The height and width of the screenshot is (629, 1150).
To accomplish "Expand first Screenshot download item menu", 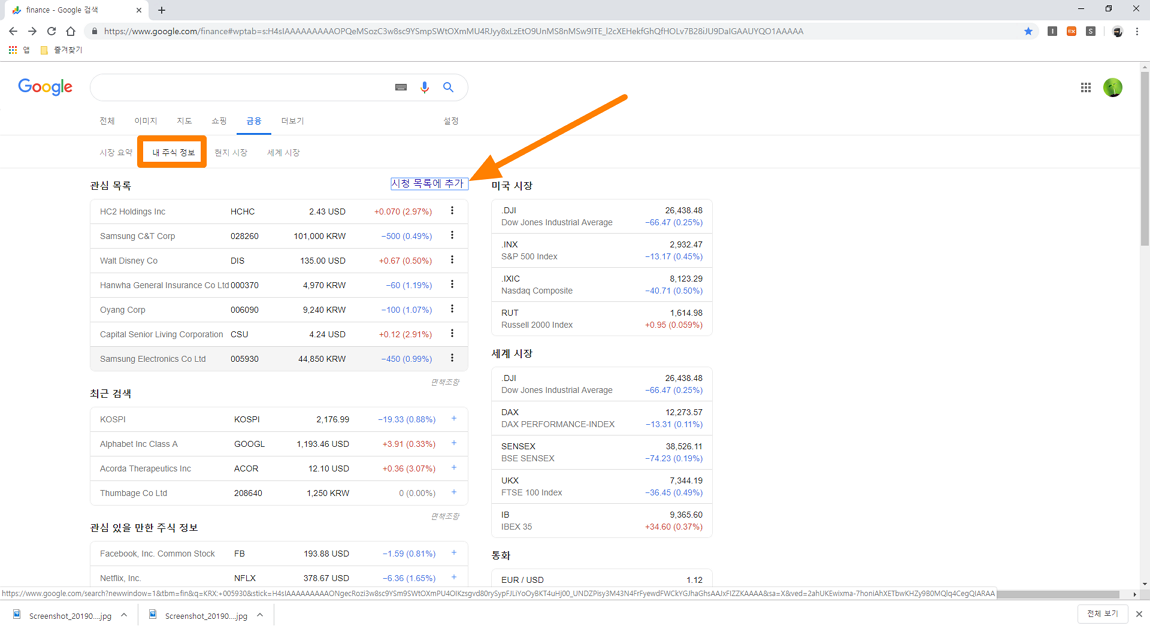I will coord(124,615).
